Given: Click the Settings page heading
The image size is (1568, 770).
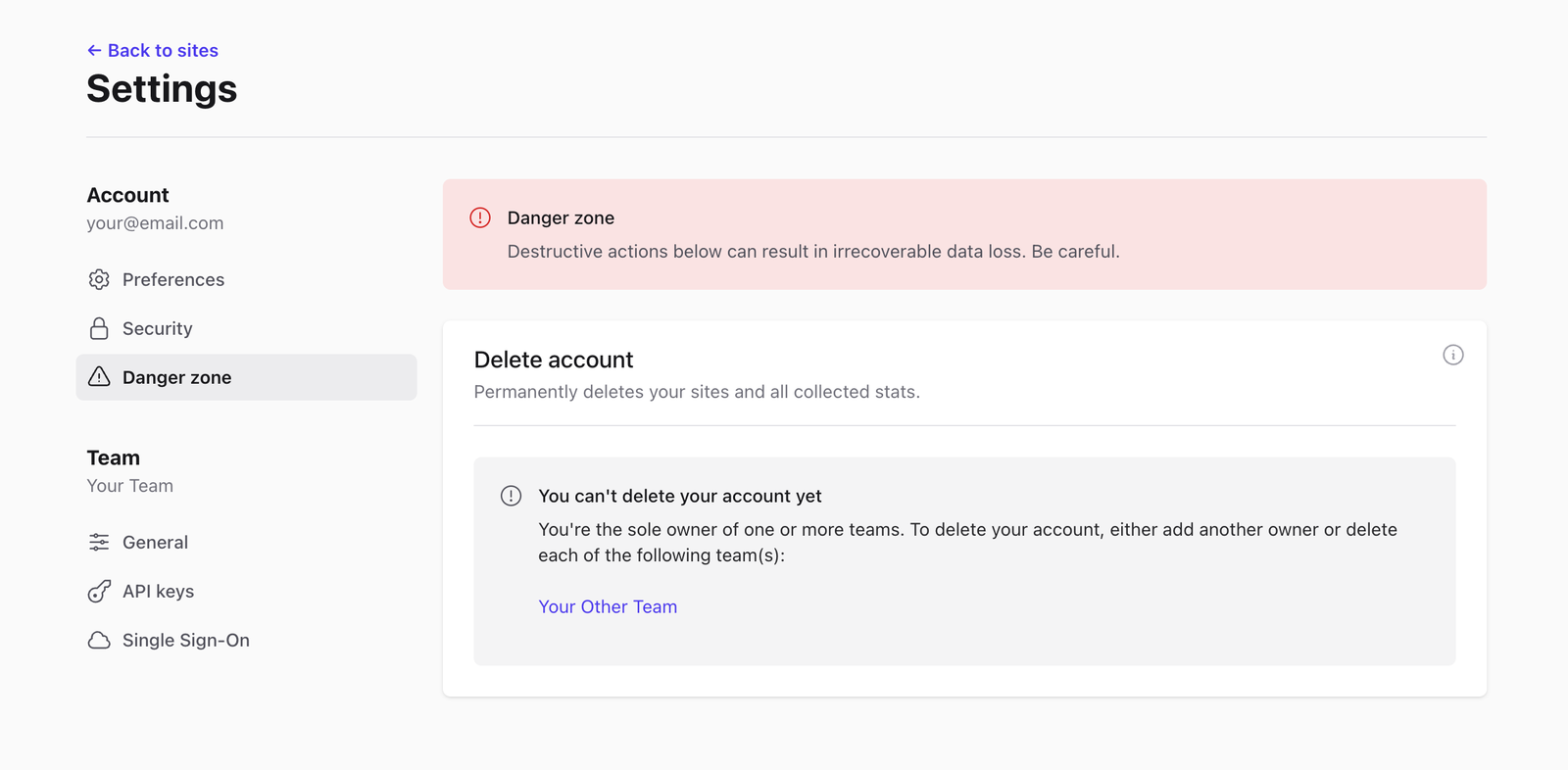Looking at the screenshot, I should (162, 89).
